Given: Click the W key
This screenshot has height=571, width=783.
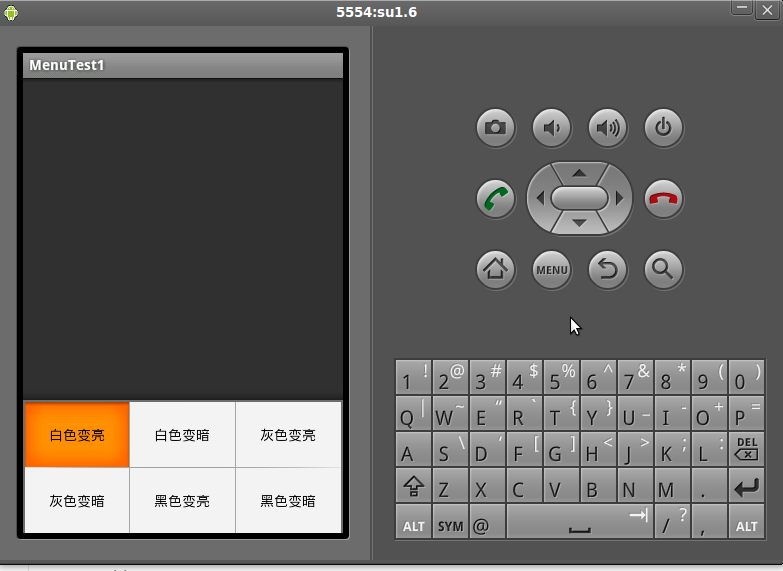Looking at the screenshot, I should click(x=450, y=413).
